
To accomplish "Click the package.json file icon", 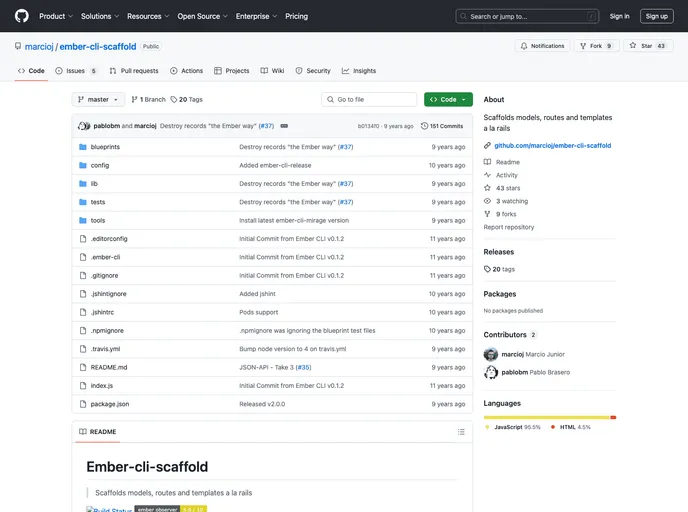I will (82, 404).
